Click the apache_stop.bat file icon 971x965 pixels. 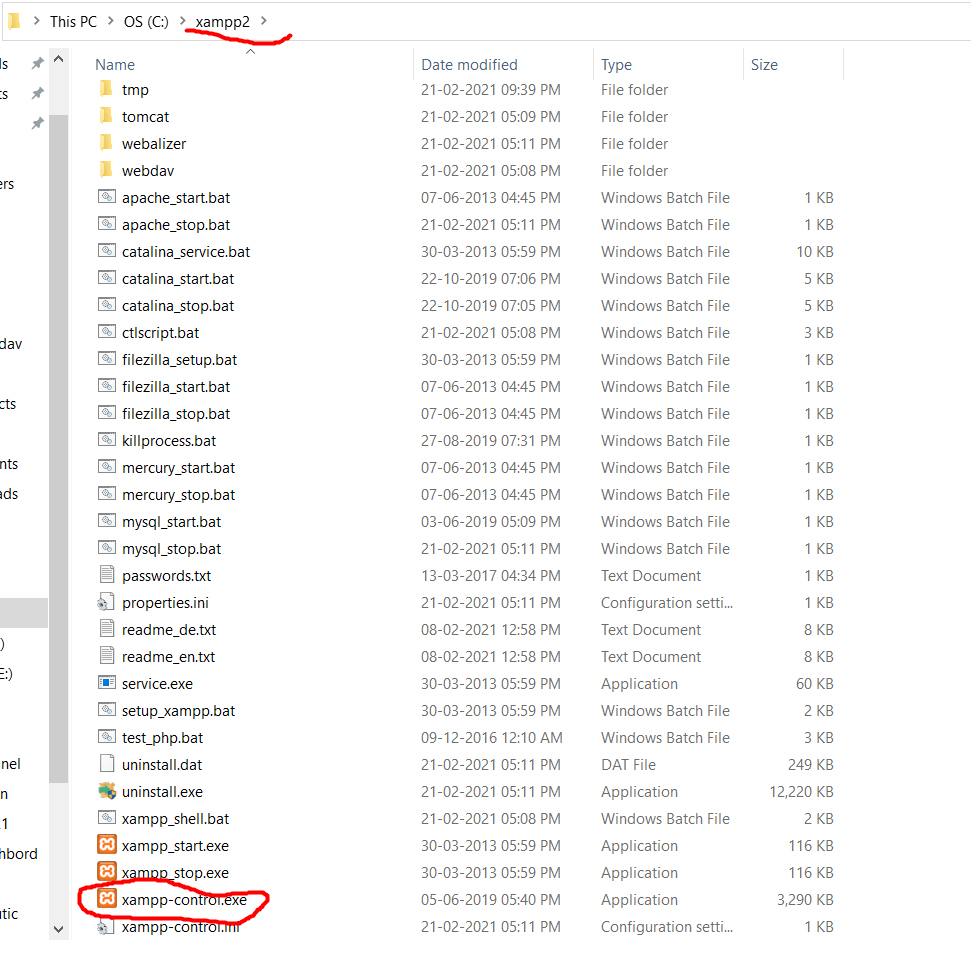tap(107, 224)
